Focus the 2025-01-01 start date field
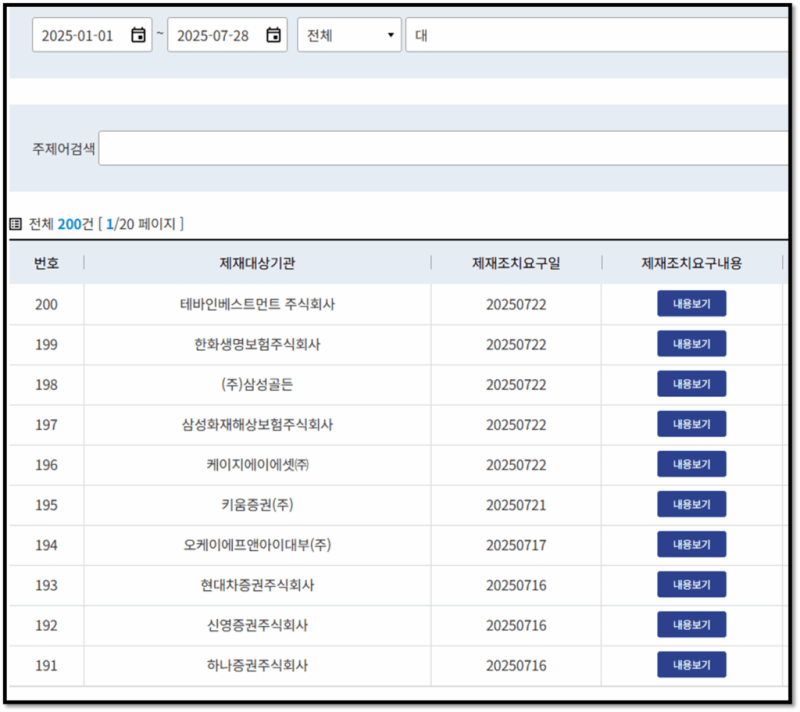The height and width of the screenshot is (712, 800). pyautogui.click(x=92, y=35)
